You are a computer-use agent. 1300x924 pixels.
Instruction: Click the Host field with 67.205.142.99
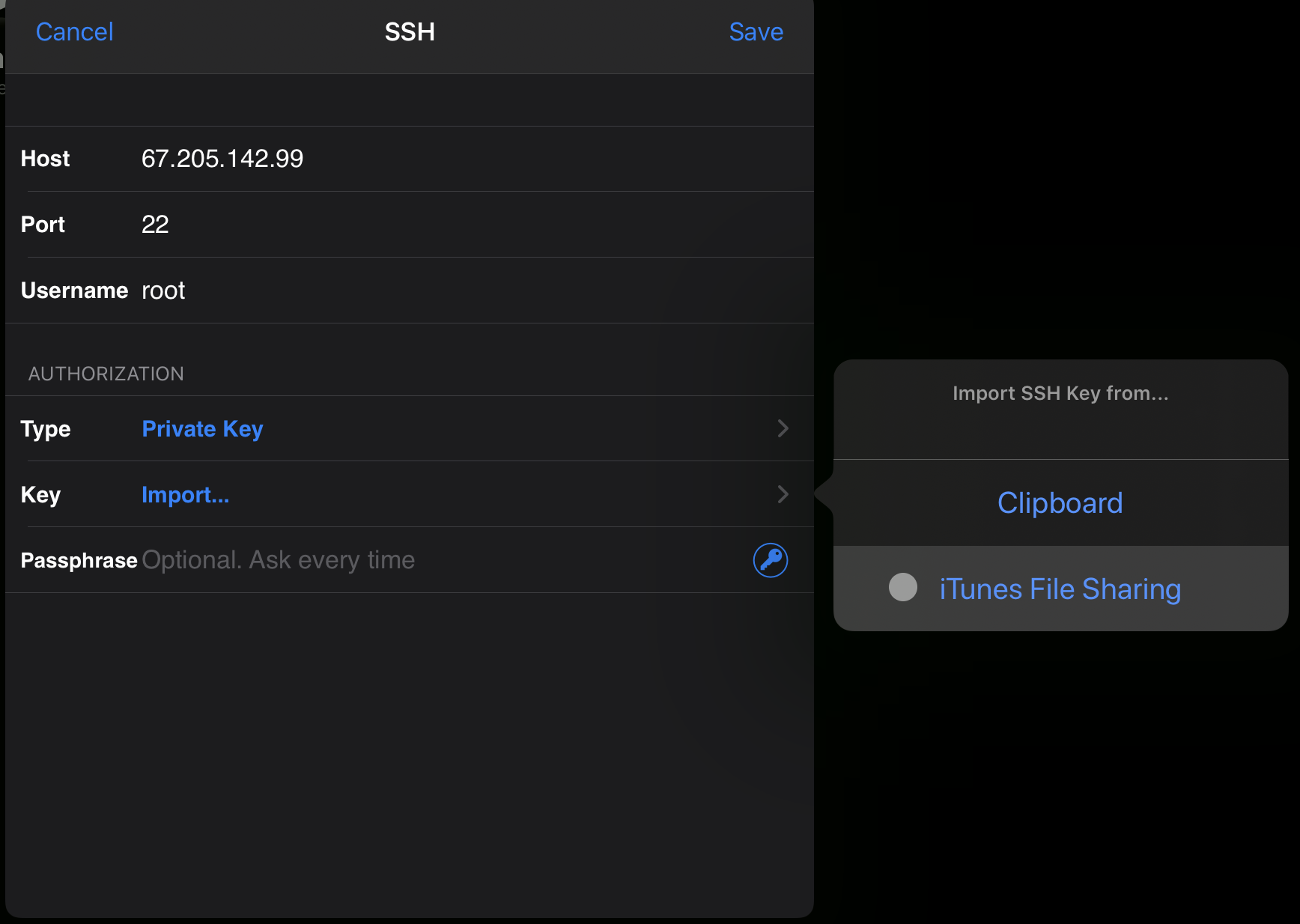[x=222, y=159]
